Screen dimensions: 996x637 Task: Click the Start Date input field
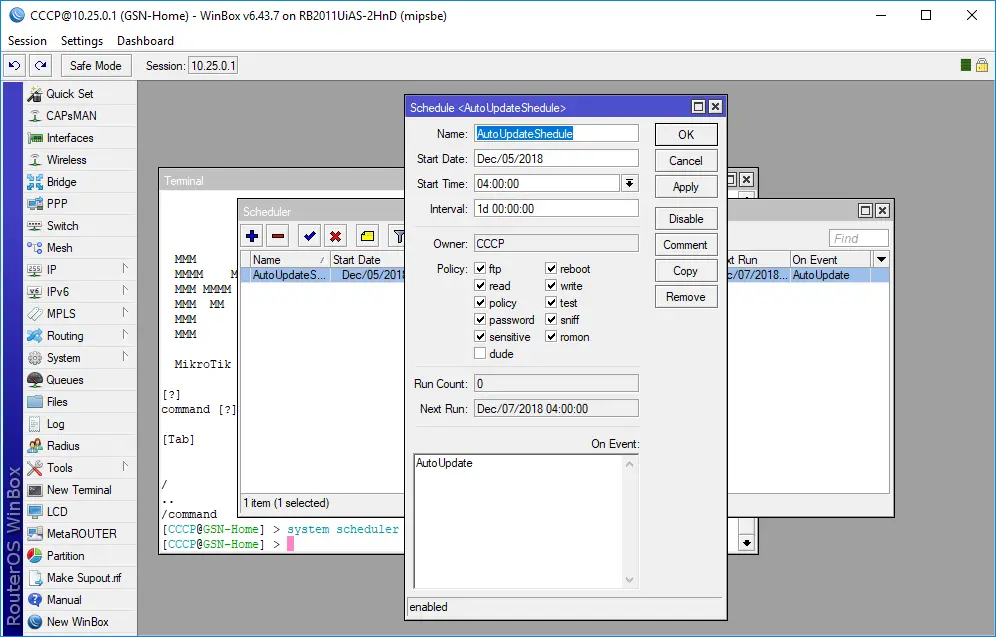click(x=556, y=159)
